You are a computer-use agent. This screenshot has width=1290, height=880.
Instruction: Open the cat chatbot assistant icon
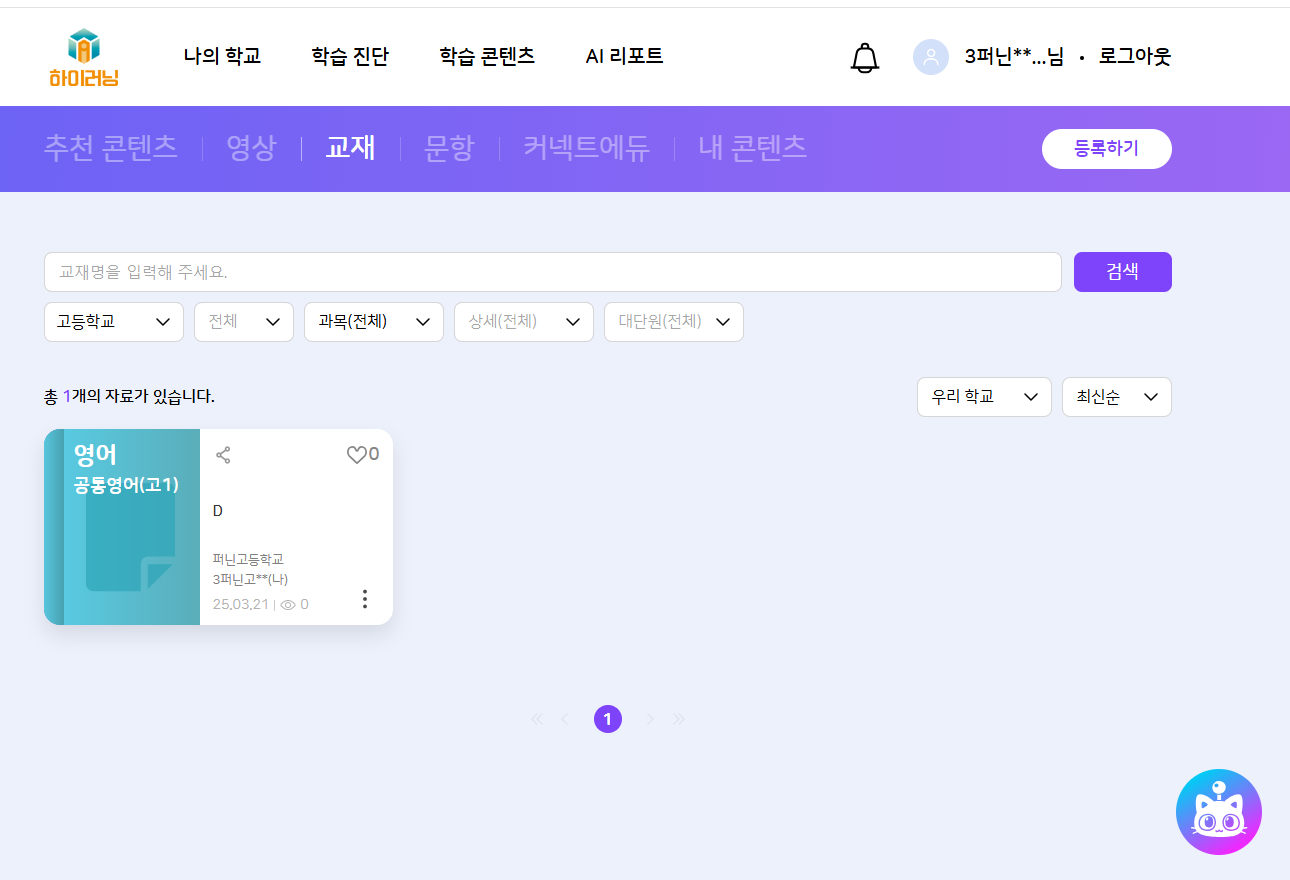[1218, 812]
